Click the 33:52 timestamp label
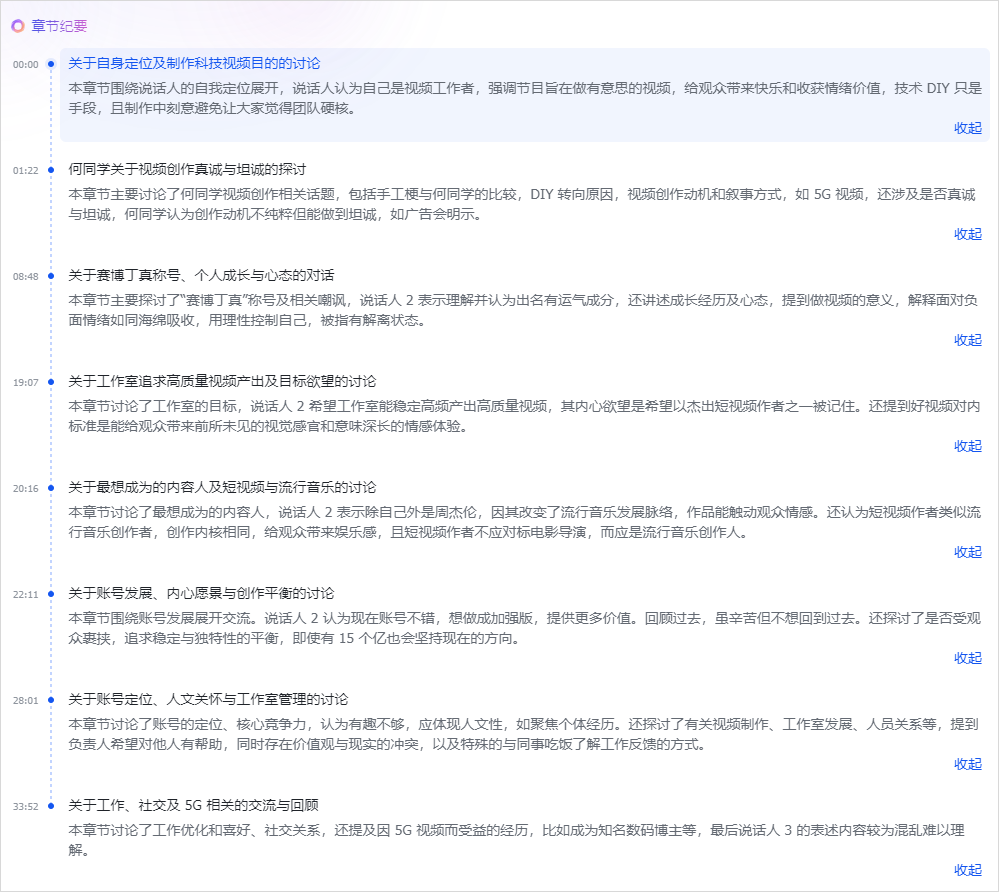 pyautogui.click(x=25, y=806)
